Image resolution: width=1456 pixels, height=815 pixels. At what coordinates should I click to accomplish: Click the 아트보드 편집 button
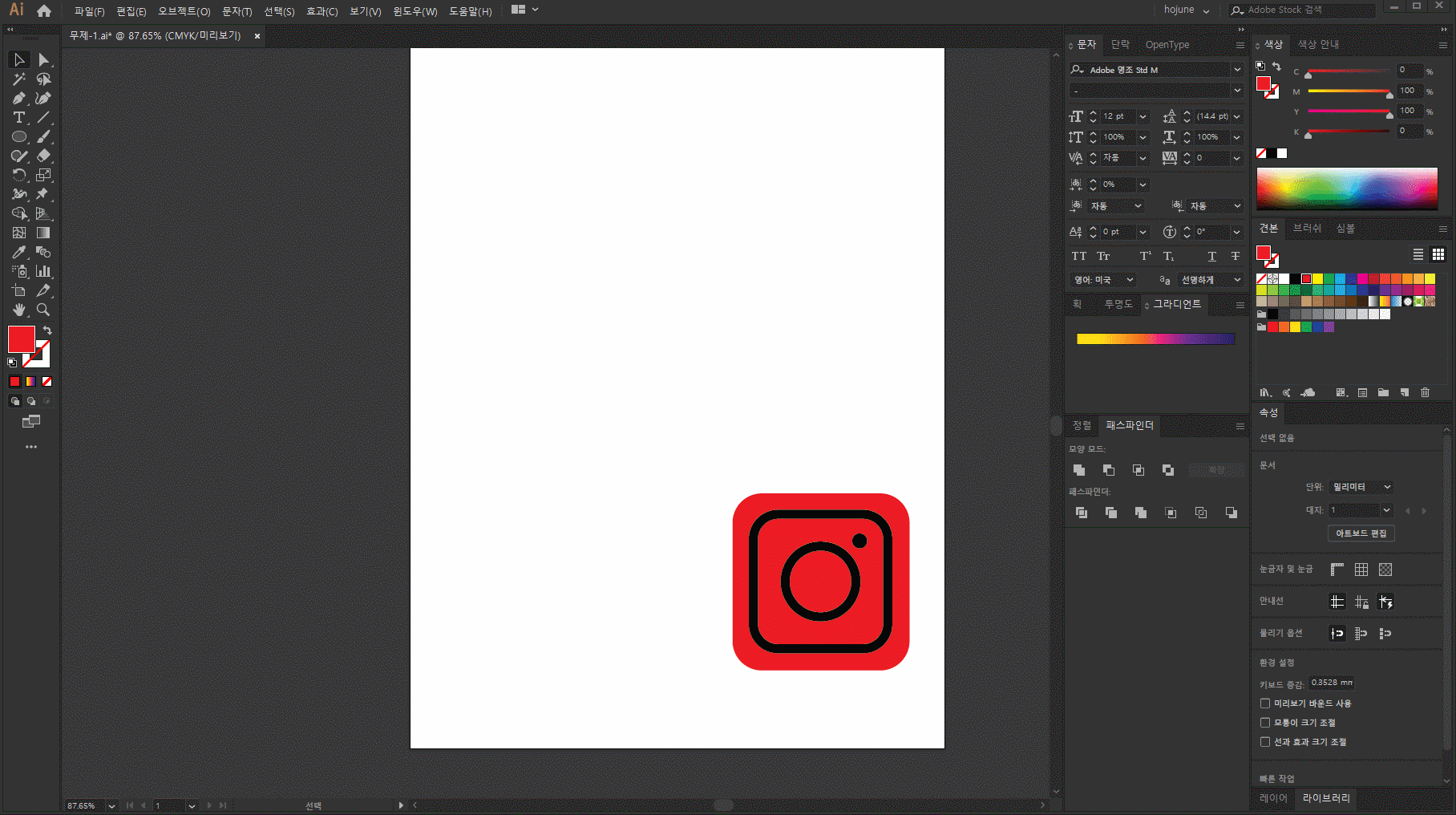point(1361,533)
